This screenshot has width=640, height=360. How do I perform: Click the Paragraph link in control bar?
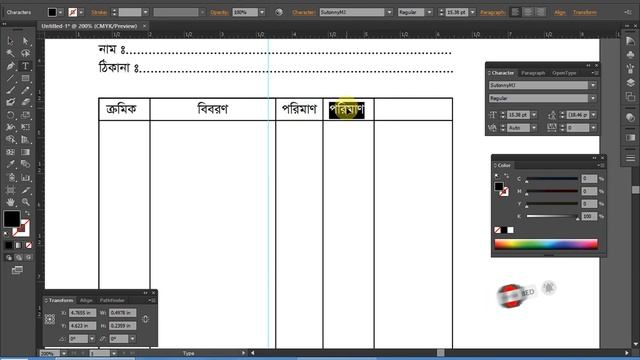pyautogui.click(x=492, y=12)
